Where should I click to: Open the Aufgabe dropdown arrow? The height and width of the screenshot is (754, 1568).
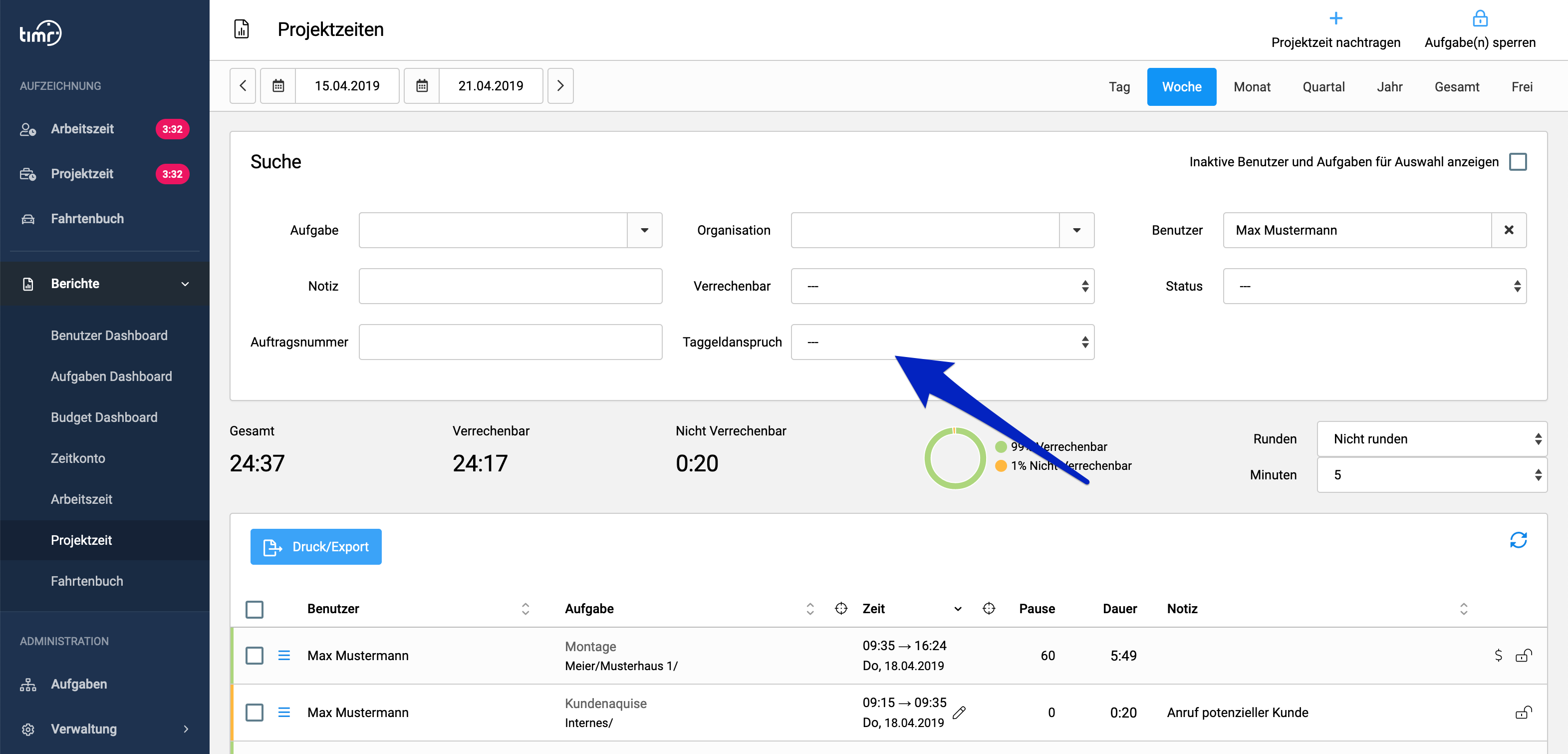(645, 230)
